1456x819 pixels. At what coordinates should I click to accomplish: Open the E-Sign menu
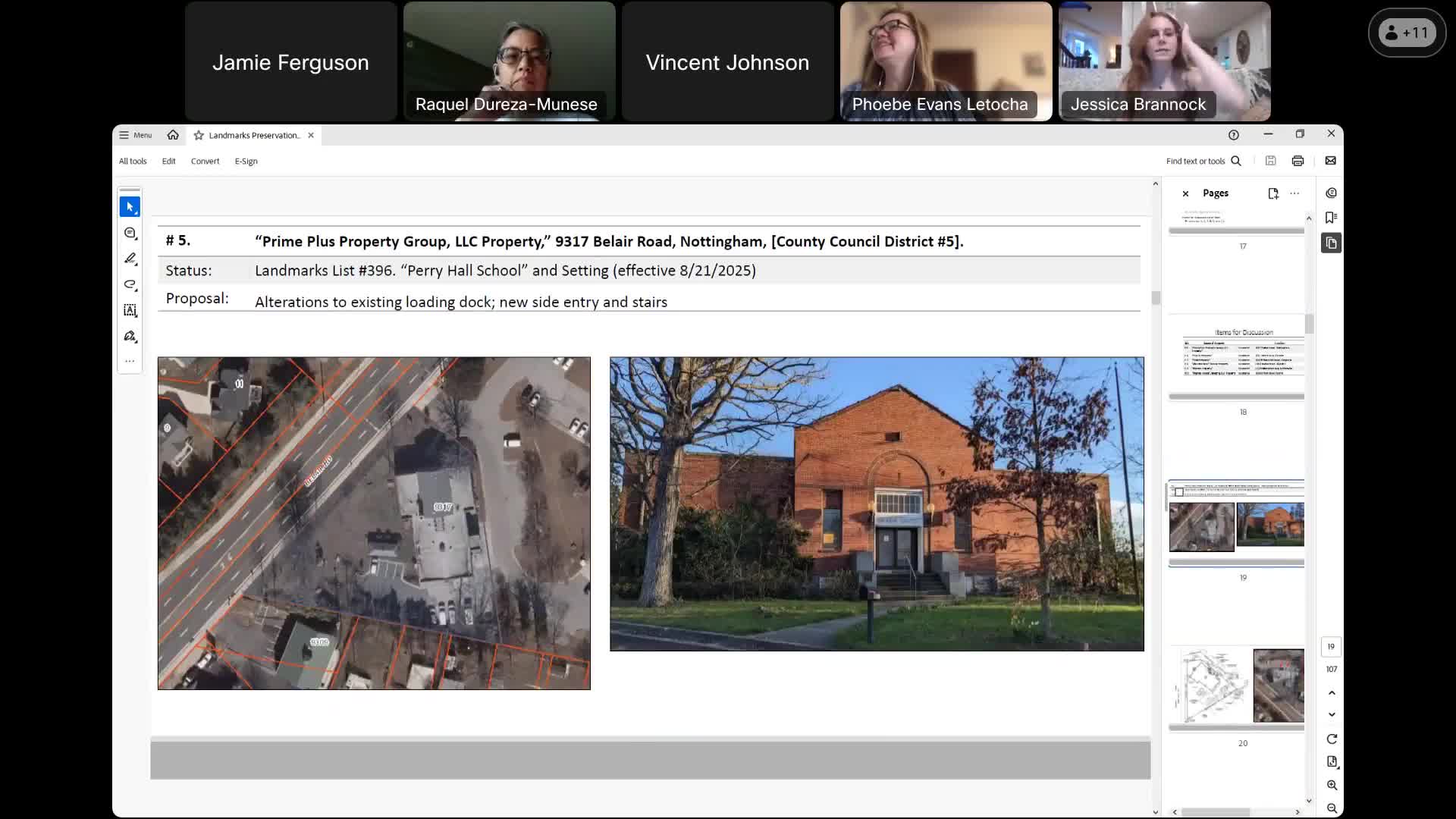246,161
